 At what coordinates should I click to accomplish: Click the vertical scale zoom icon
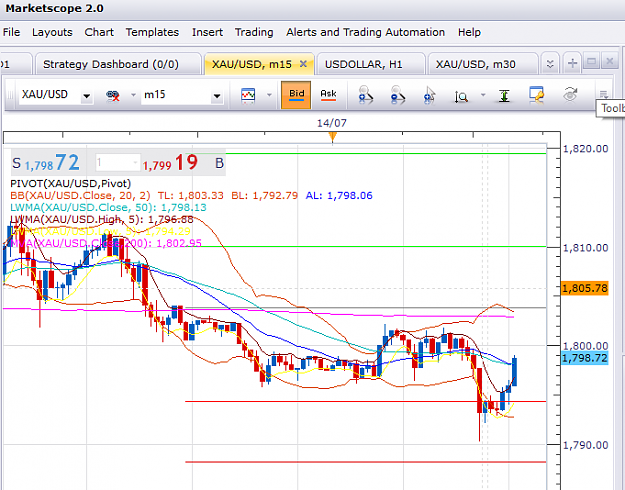pos(461,96)
